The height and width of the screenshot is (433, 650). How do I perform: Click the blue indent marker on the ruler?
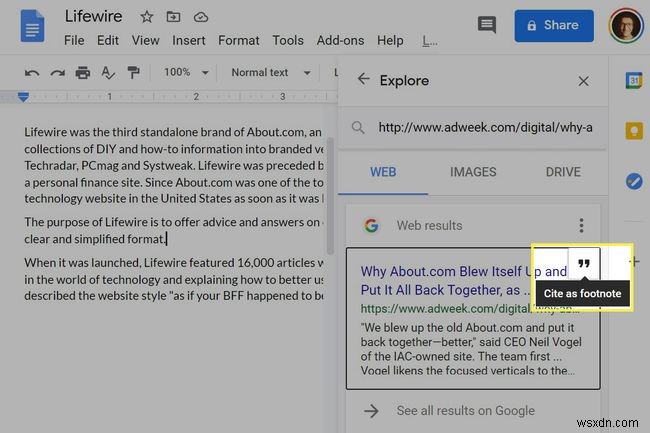pos(23,97)
